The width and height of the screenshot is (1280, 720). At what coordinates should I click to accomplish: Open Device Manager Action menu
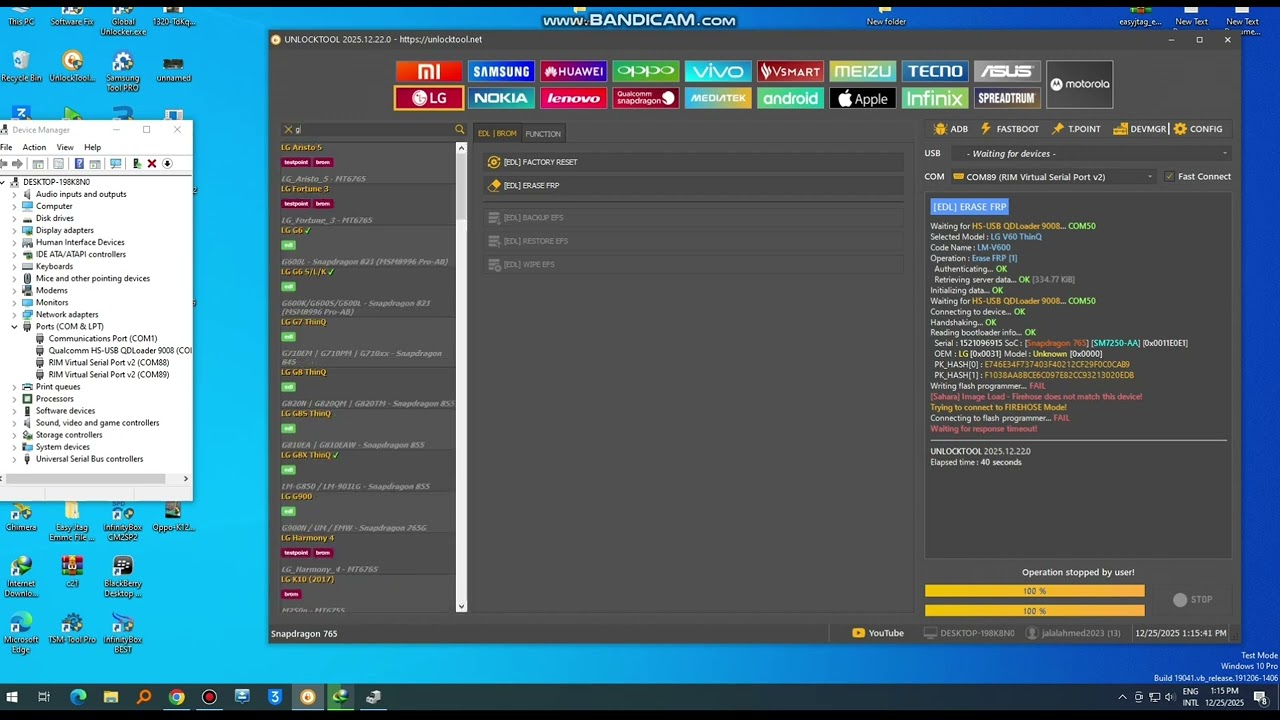pos(34,147)
